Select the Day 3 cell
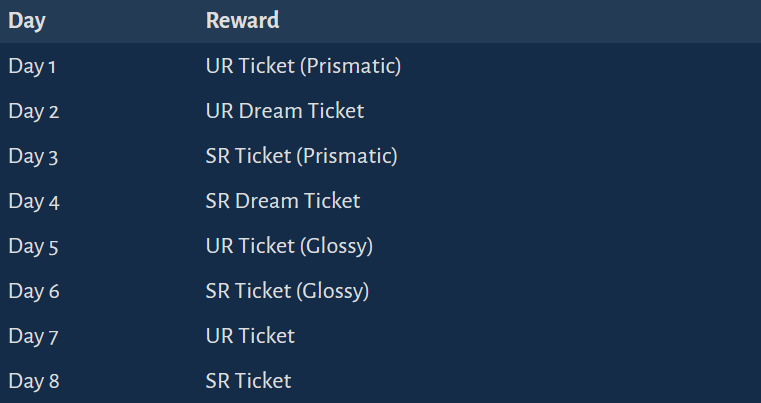The image size is (761, 403). (x=33, y=156)
